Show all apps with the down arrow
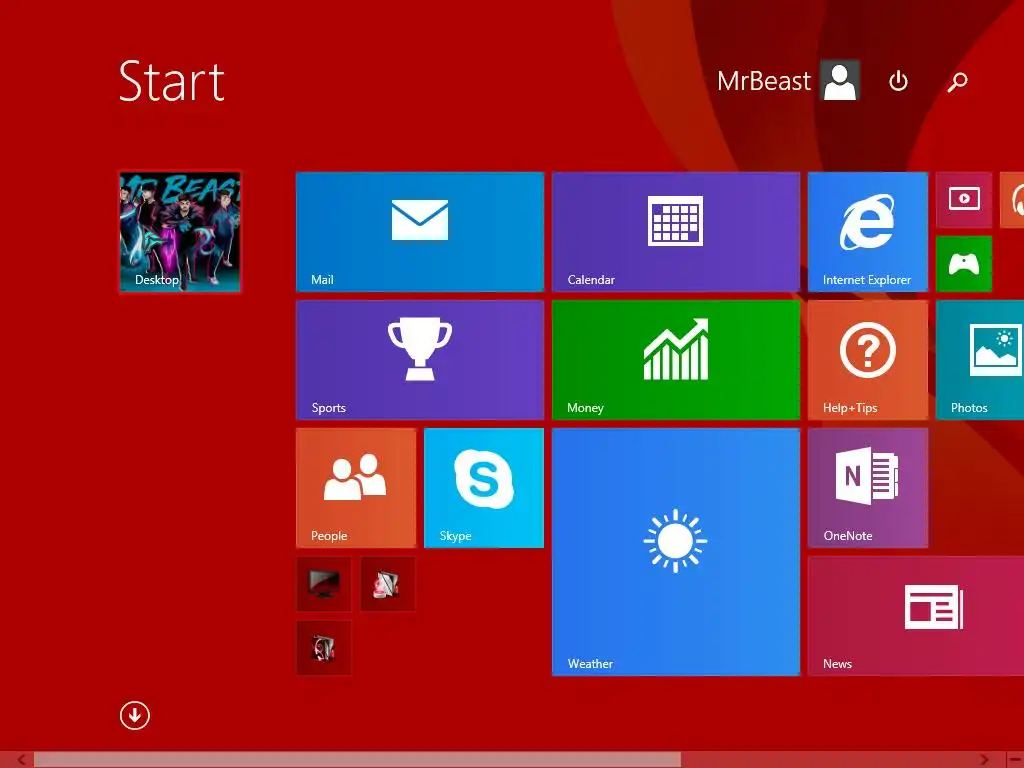The width and height of the screenshot is (1024, 768). pyautogui.click(x=135, y=716)
